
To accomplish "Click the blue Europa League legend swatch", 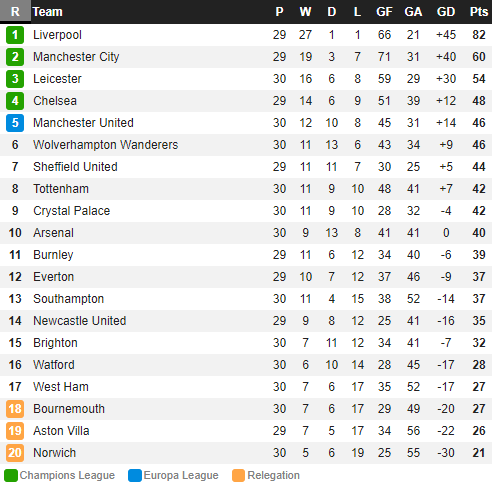I will [x=135, y=475].
